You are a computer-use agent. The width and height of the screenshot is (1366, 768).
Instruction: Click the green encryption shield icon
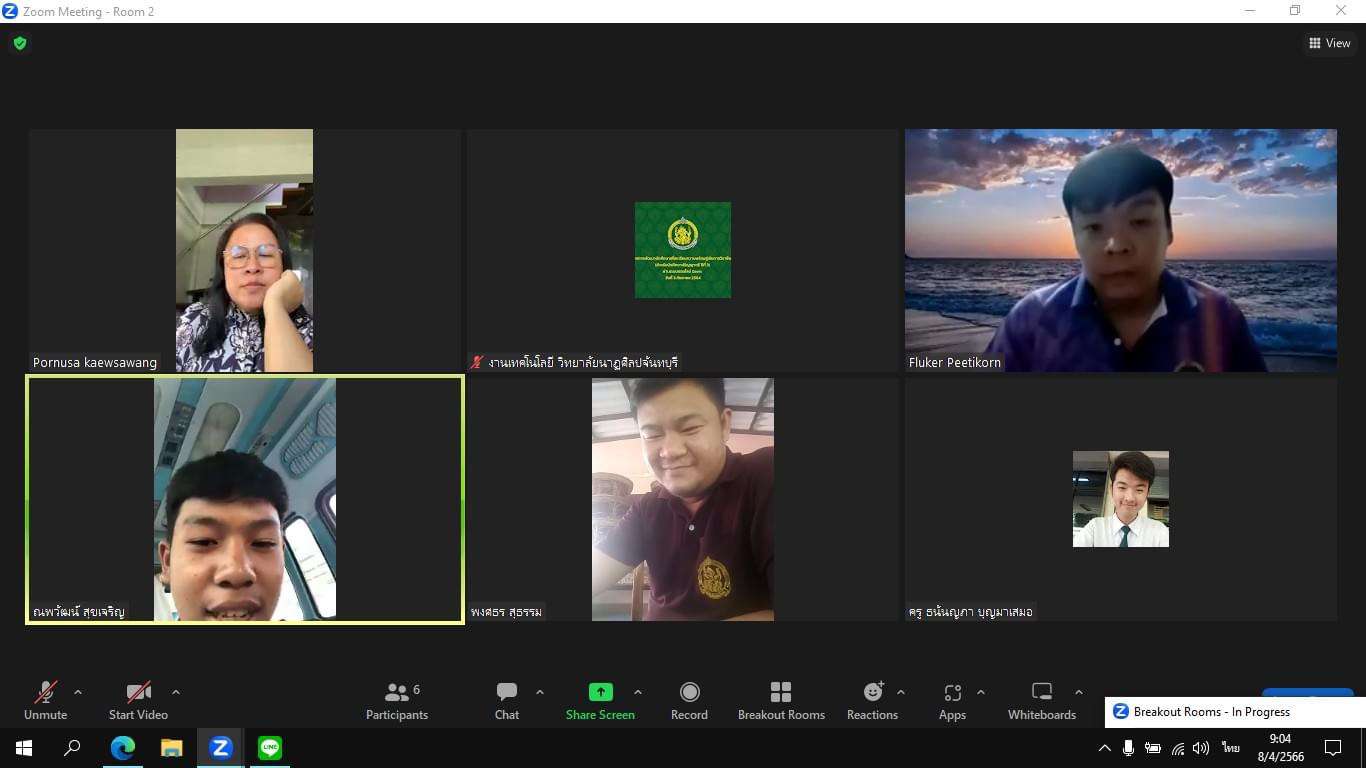[x=20, y=43]
